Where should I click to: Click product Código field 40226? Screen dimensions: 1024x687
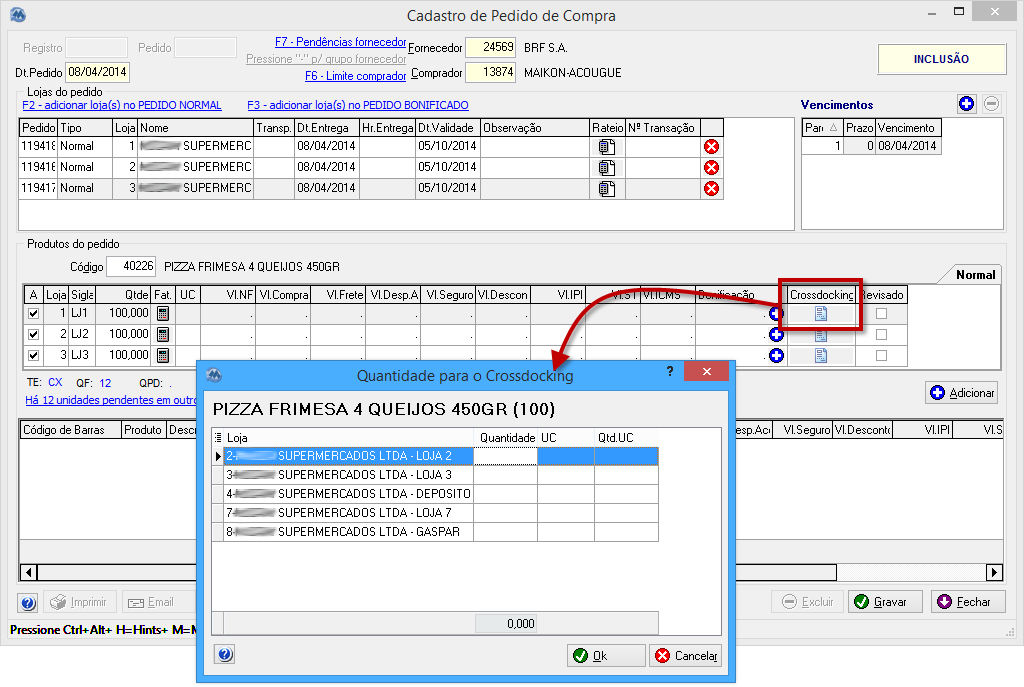[x=131, y=266]
